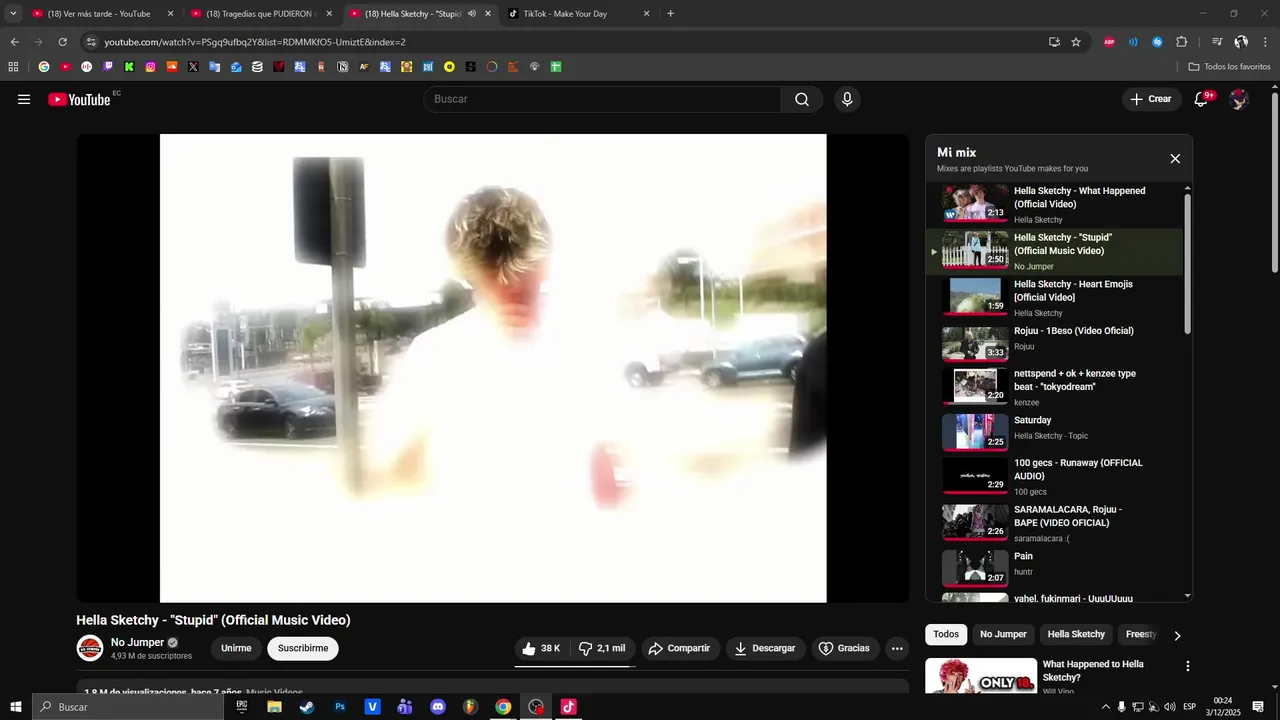Open YouTube notifications bell

click(1202, 99)
